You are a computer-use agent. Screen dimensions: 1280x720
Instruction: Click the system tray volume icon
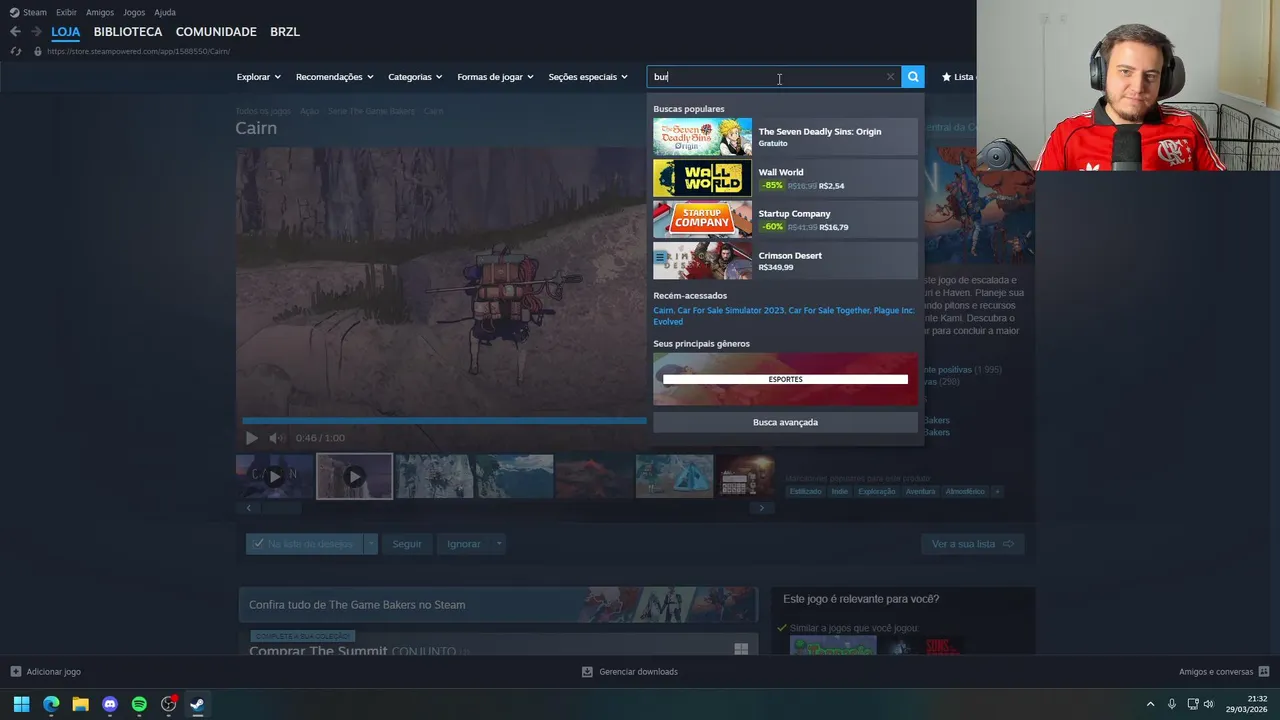tap(1208, 704)
